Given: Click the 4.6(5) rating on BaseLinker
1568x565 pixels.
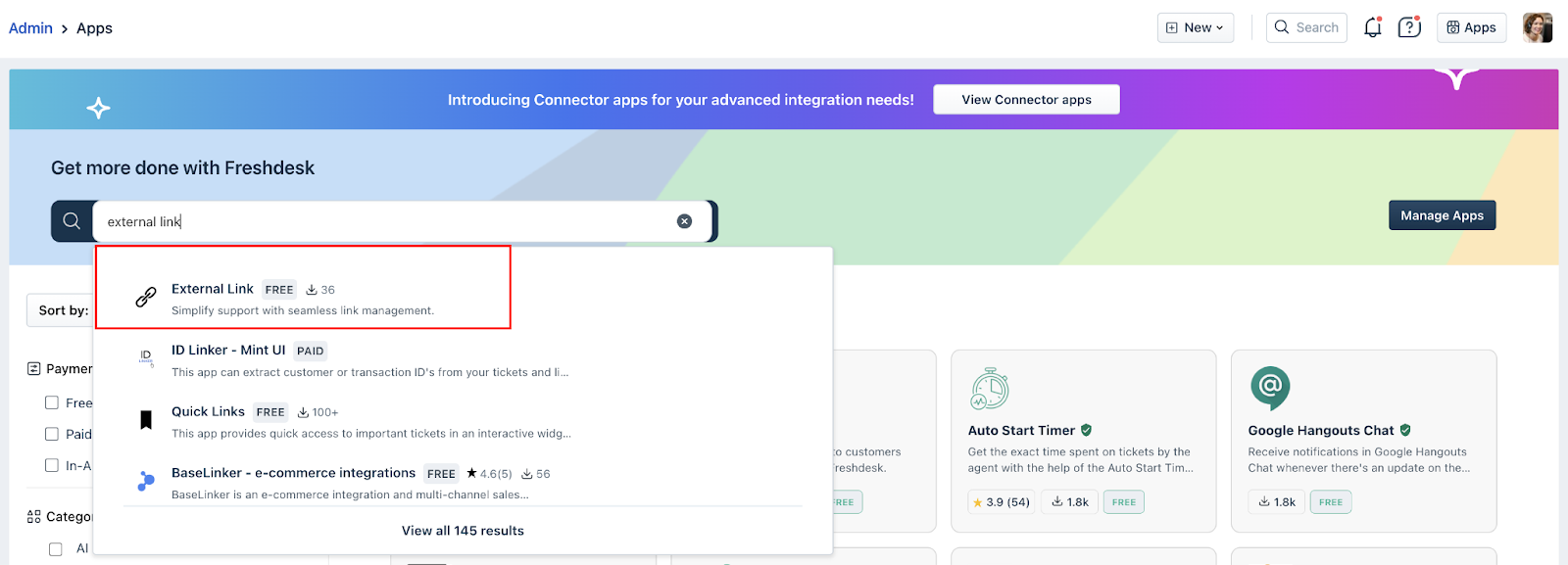Looking at the screenshot, I should point(489,474).
